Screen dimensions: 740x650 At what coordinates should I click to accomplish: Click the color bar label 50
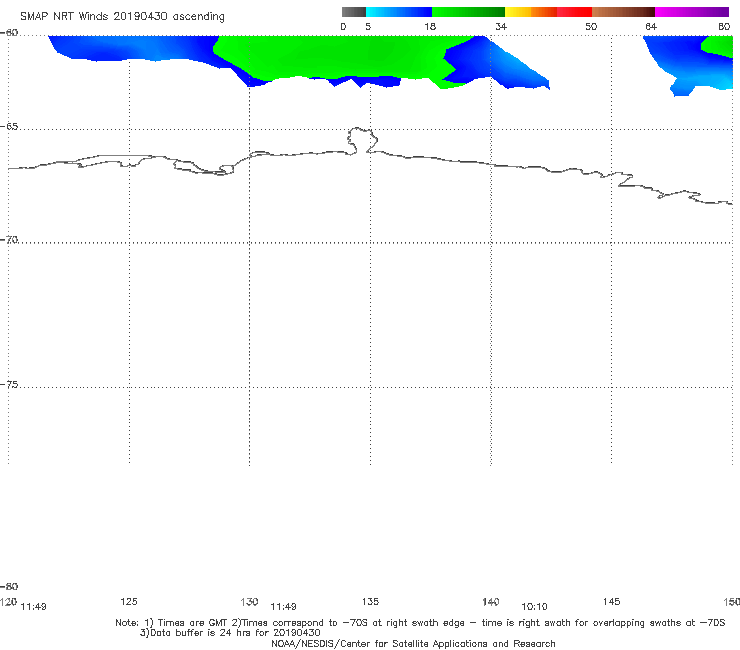[591, 26]
